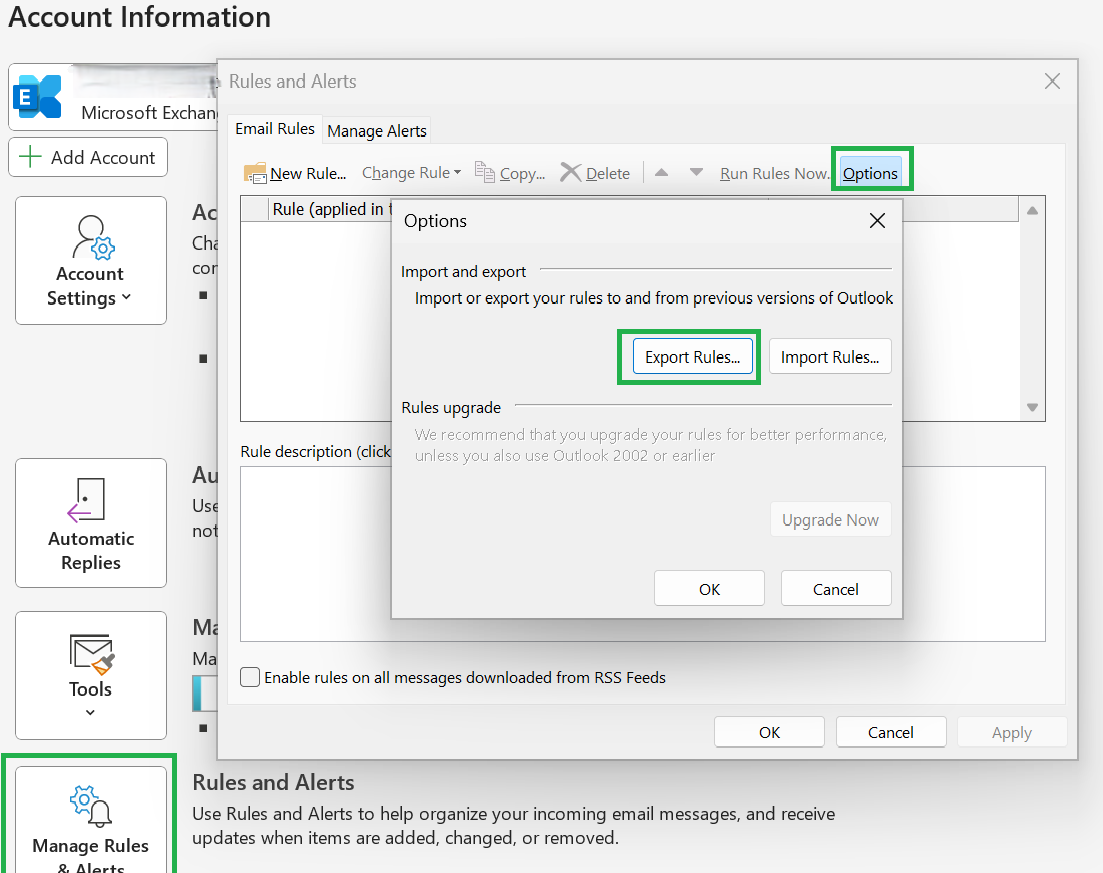Click the Import Rules button
1103x873 pixels.
point(830,357)
